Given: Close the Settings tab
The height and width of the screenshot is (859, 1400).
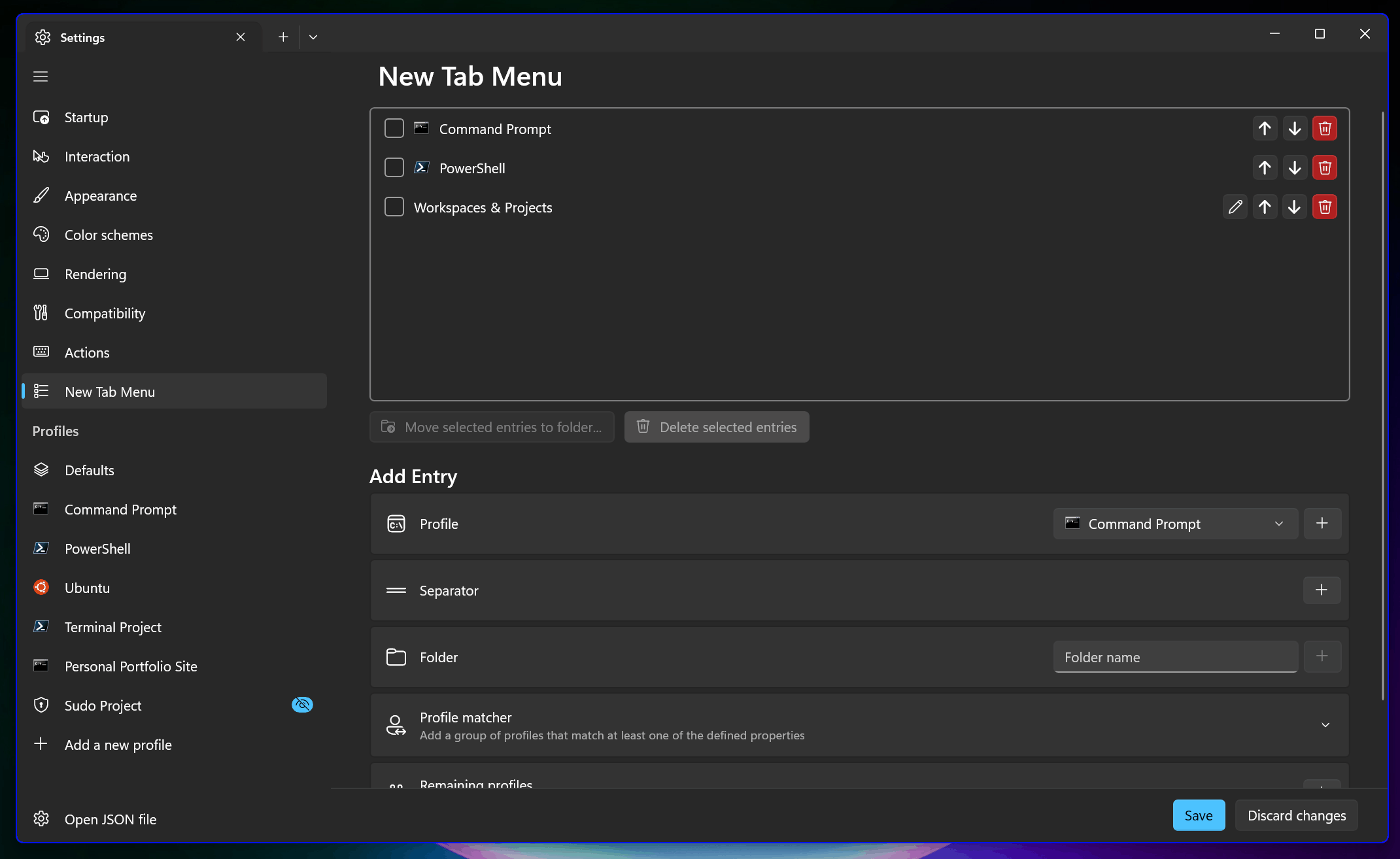Looking at the screenshot, I should (241, 37).
